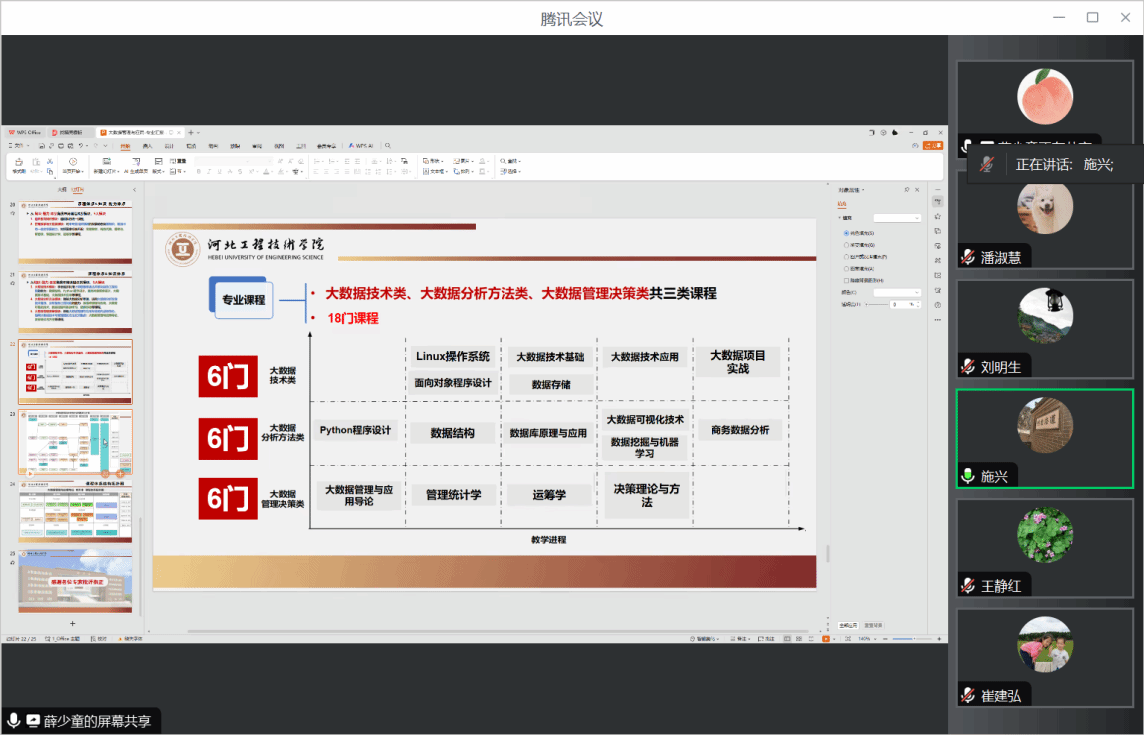Select the slide 23 thumbnail in panel
This screenshot has height=735, width=1144.
click(x=75, y=442)
